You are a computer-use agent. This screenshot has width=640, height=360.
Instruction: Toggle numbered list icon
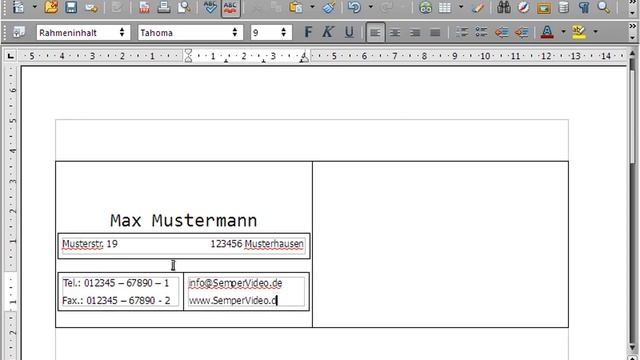click(462, 33)
